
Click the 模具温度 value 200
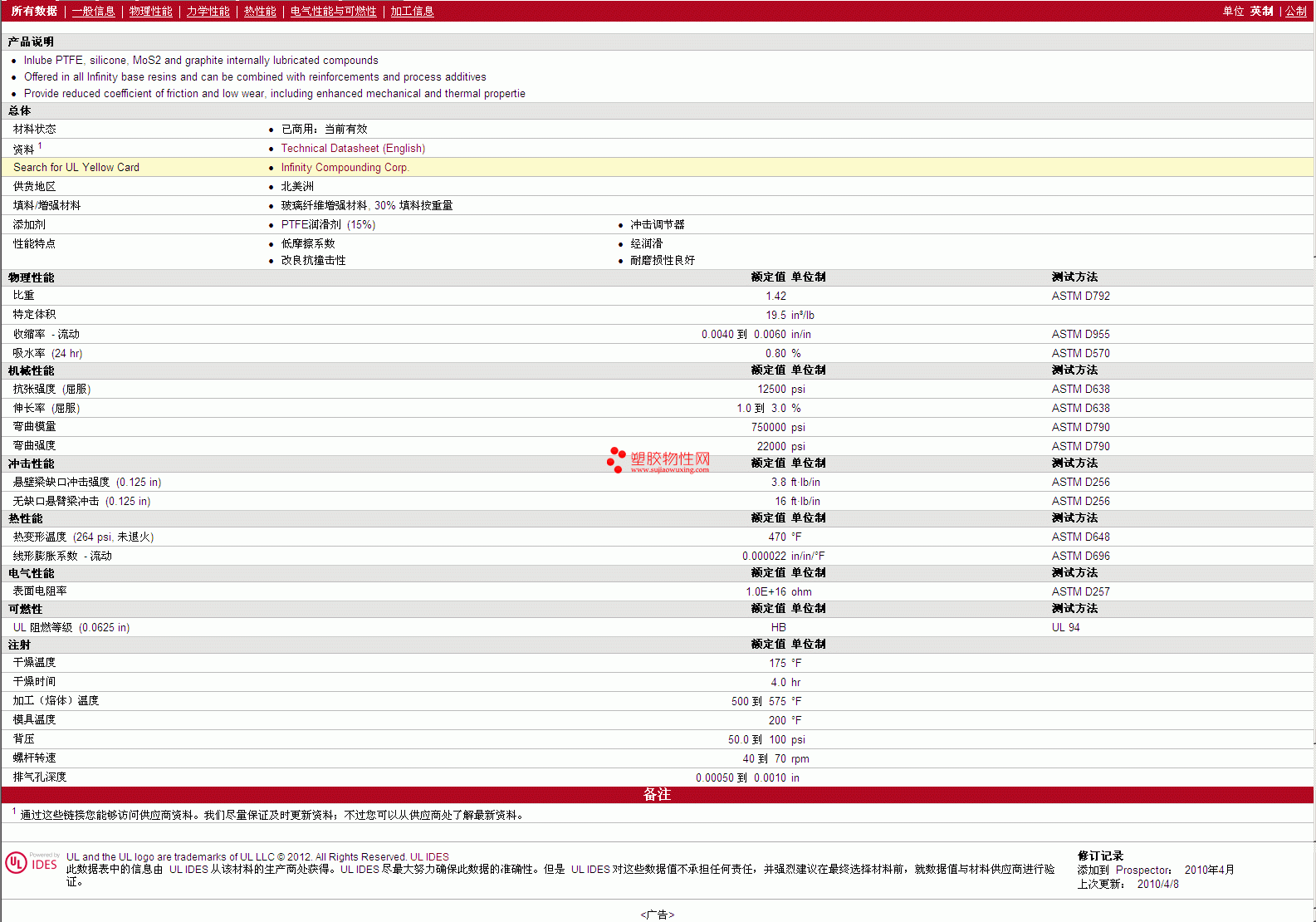(x=777, y=721)
